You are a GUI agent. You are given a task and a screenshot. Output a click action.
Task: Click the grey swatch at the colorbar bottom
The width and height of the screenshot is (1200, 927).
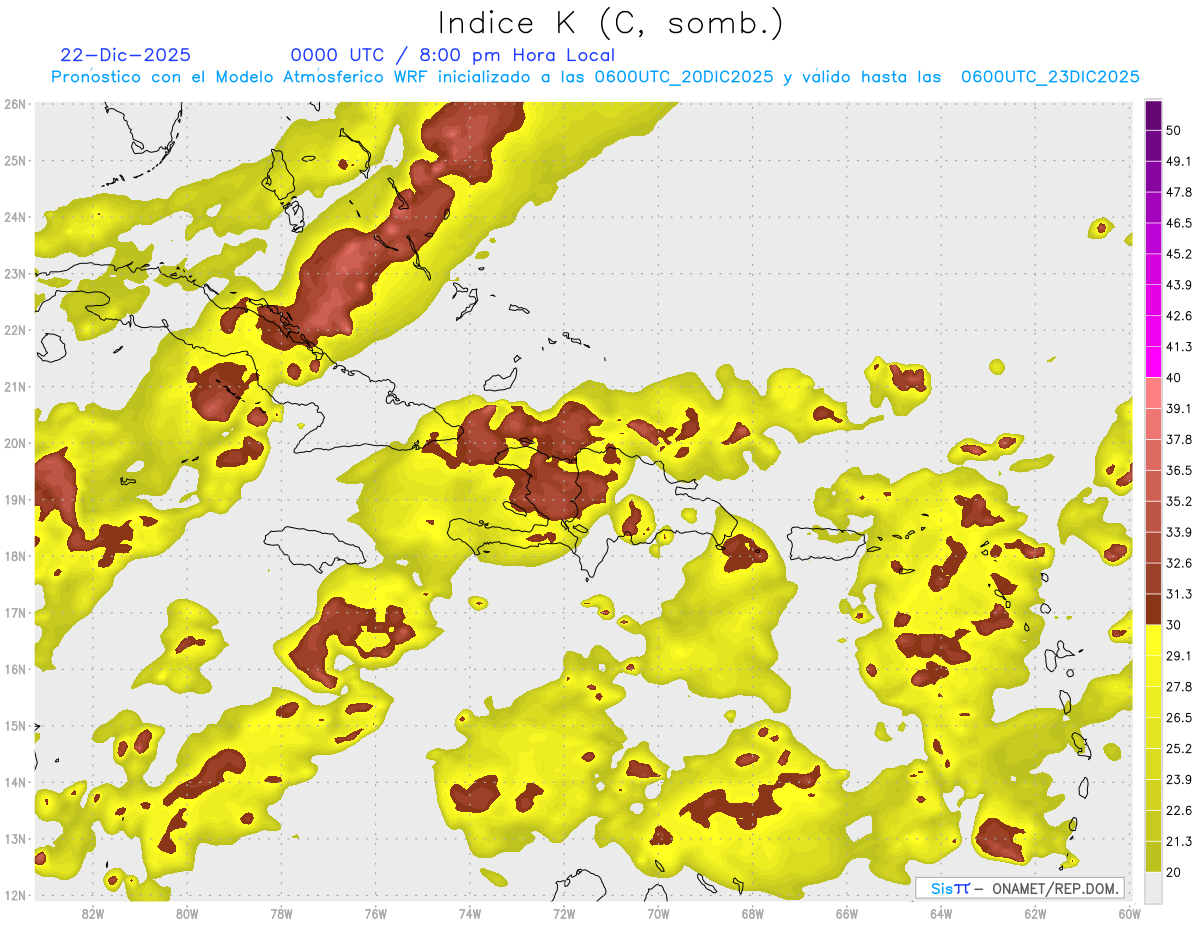(x=1153, y=887)
